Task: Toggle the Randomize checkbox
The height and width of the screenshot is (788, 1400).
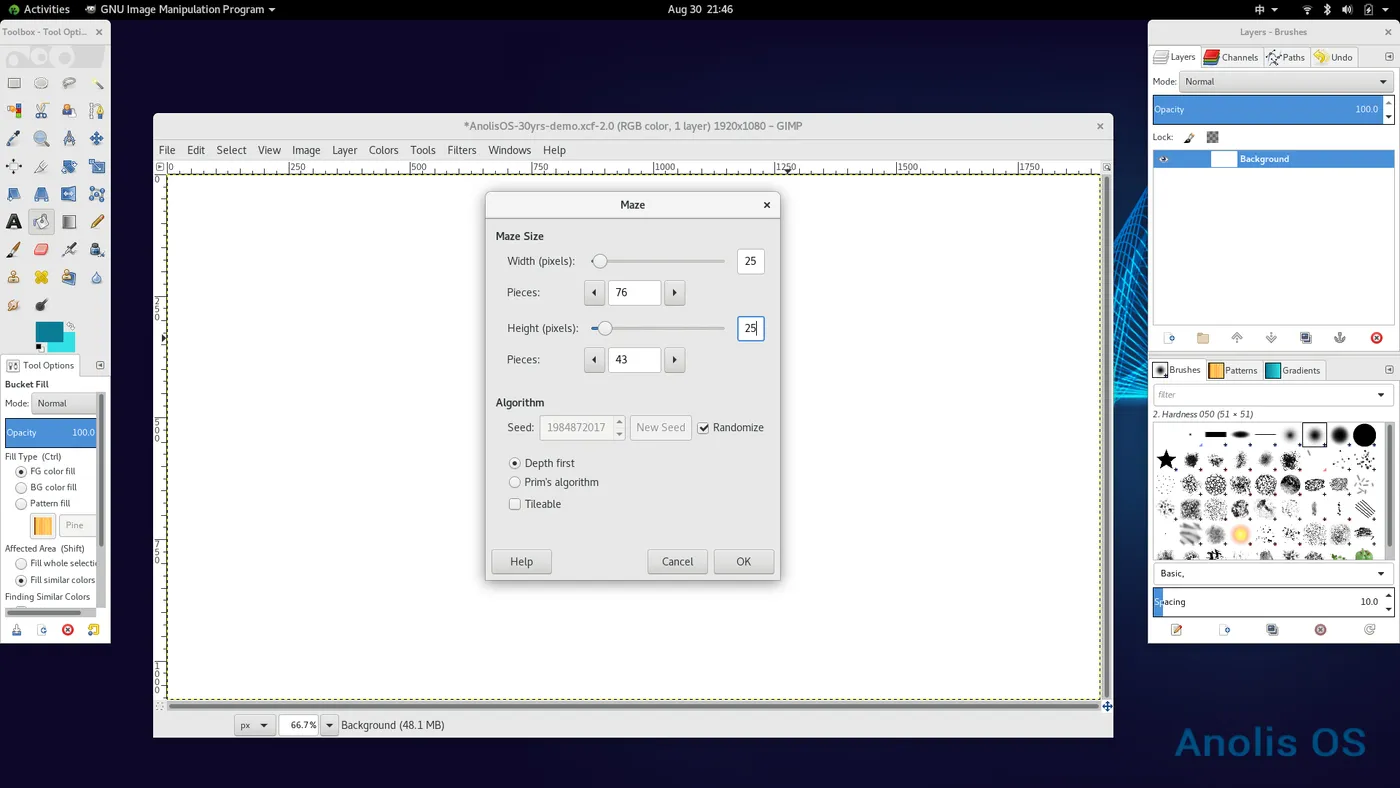Action: click(703, 428)
